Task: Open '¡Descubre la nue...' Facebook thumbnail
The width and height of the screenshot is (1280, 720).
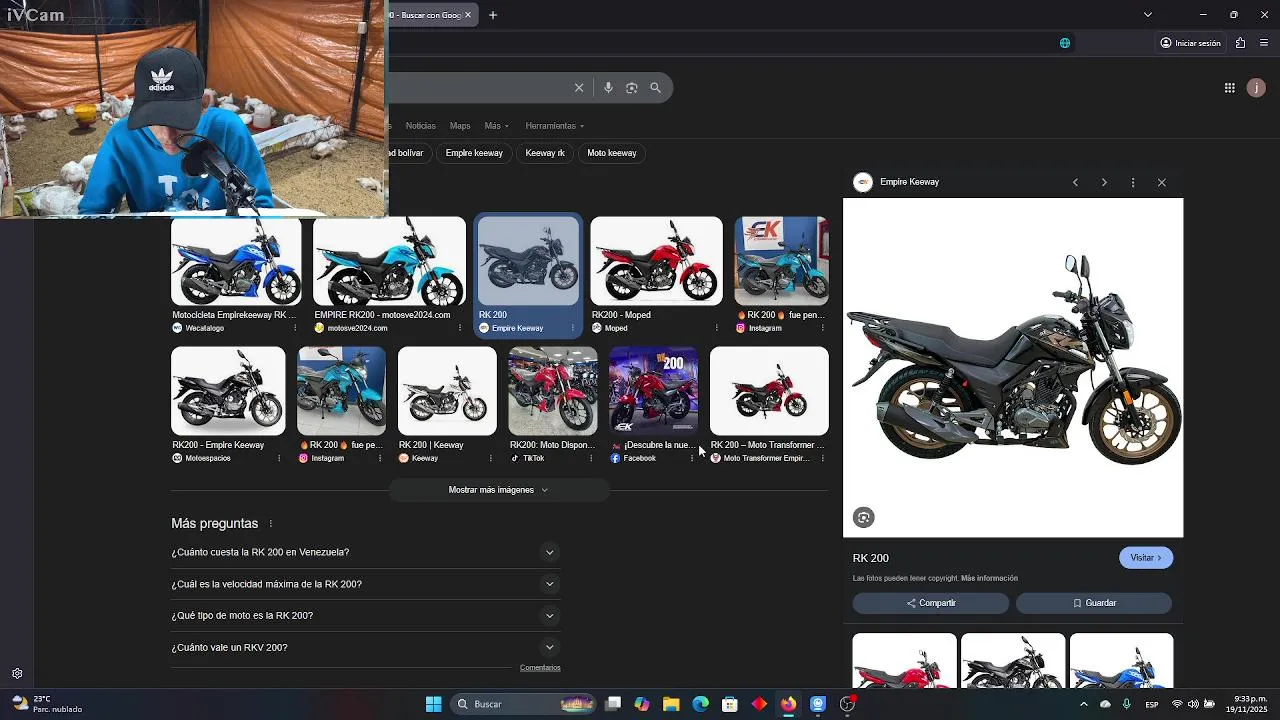Action: pyautogui.click(x=653, y=391)
